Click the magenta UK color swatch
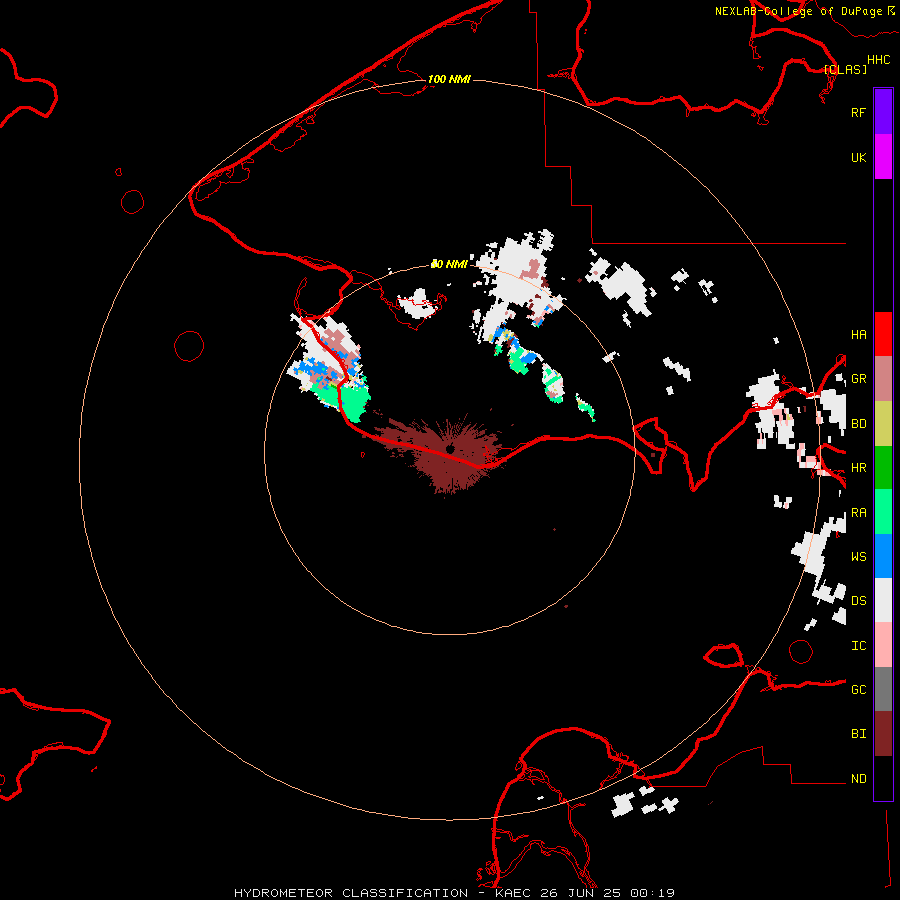Screen dimensions: 900x900 883,157
